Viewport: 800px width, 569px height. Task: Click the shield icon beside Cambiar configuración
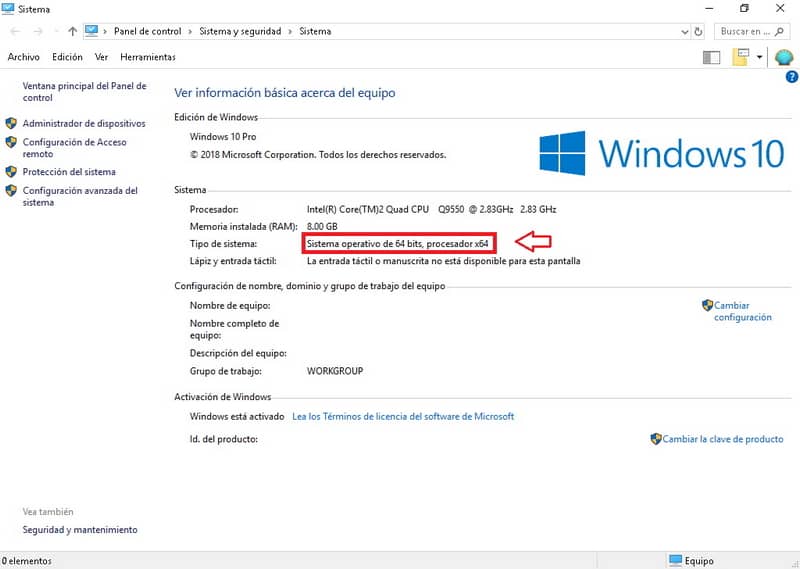707,305
